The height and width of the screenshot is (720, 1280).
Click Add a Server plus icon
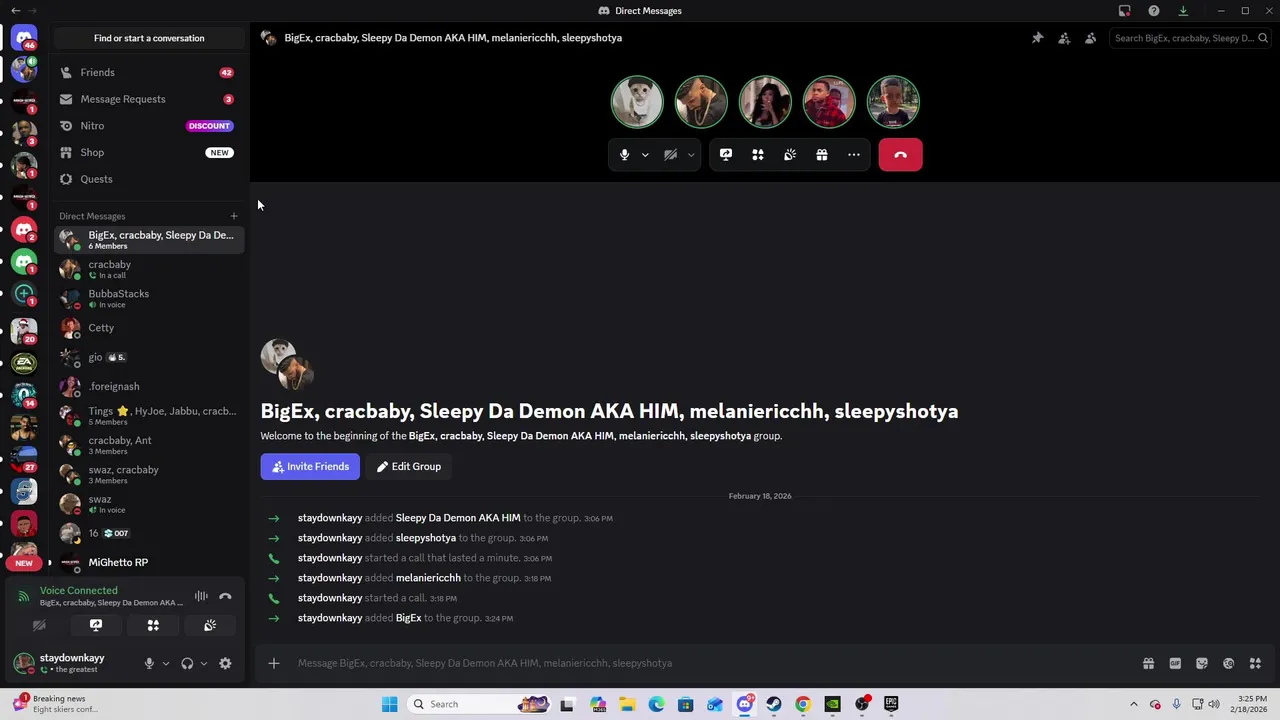click(24, 294)
